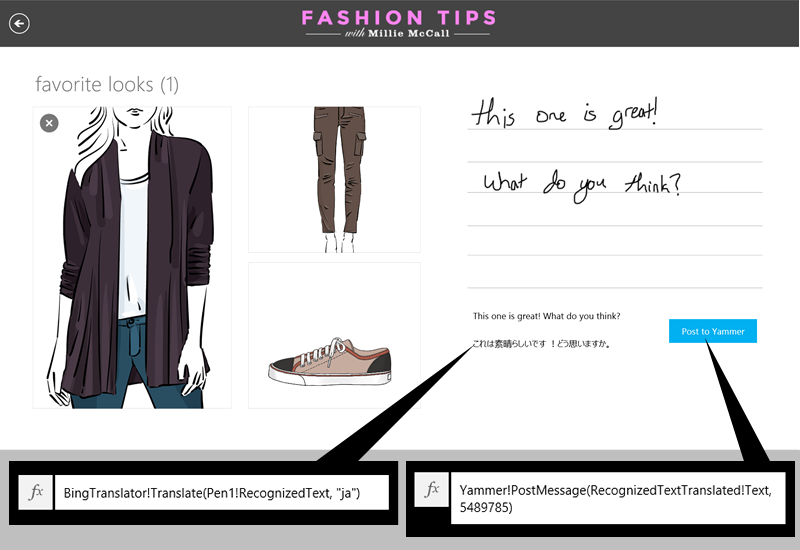This screenshot has width=800, height=550.
Task: Go back with the circled arrow icon
Action: [x=19, y=23]
